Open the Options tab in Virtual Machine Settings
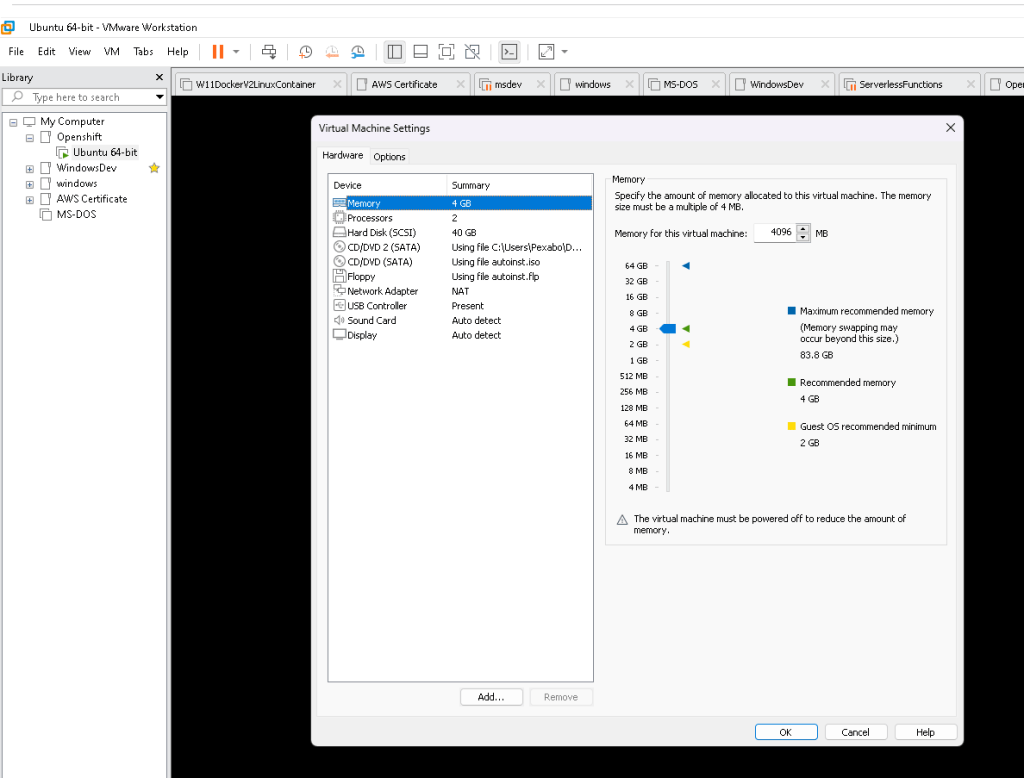Screen dimensions: 1024x778 (x=389, y=157)
